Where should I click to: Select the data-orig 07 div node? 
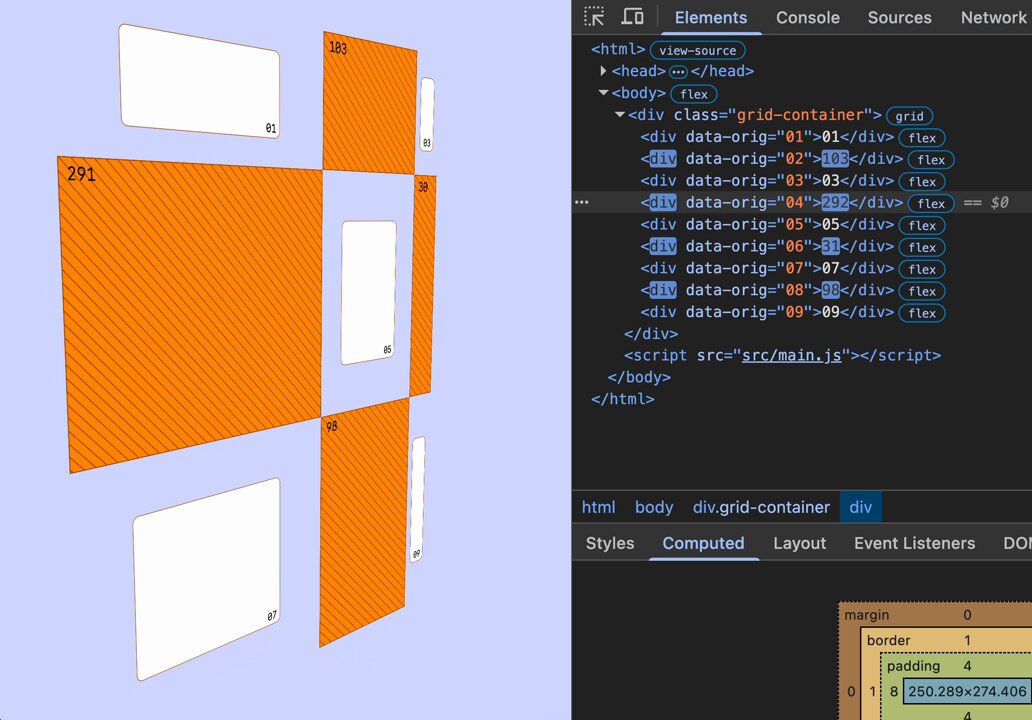click(x=767, y=269)
